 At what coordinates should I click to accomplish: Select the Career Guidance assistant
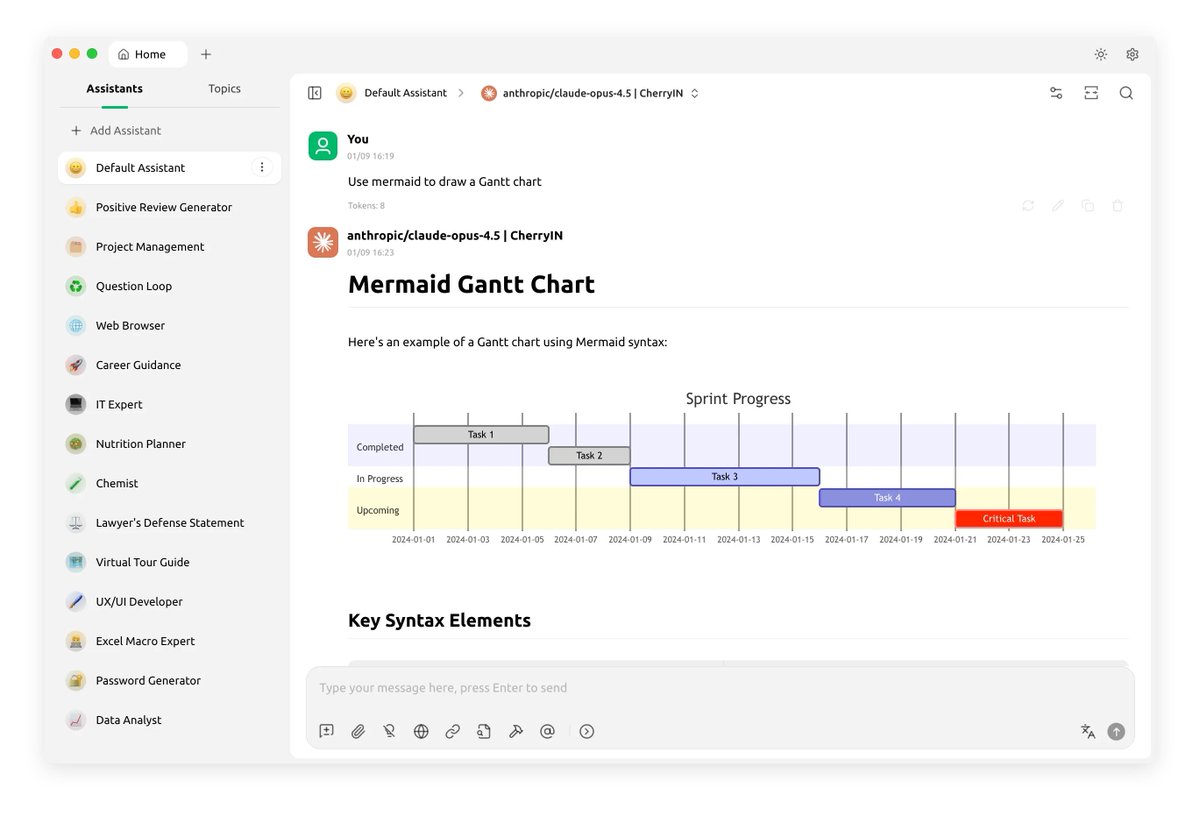pos(169,365)
